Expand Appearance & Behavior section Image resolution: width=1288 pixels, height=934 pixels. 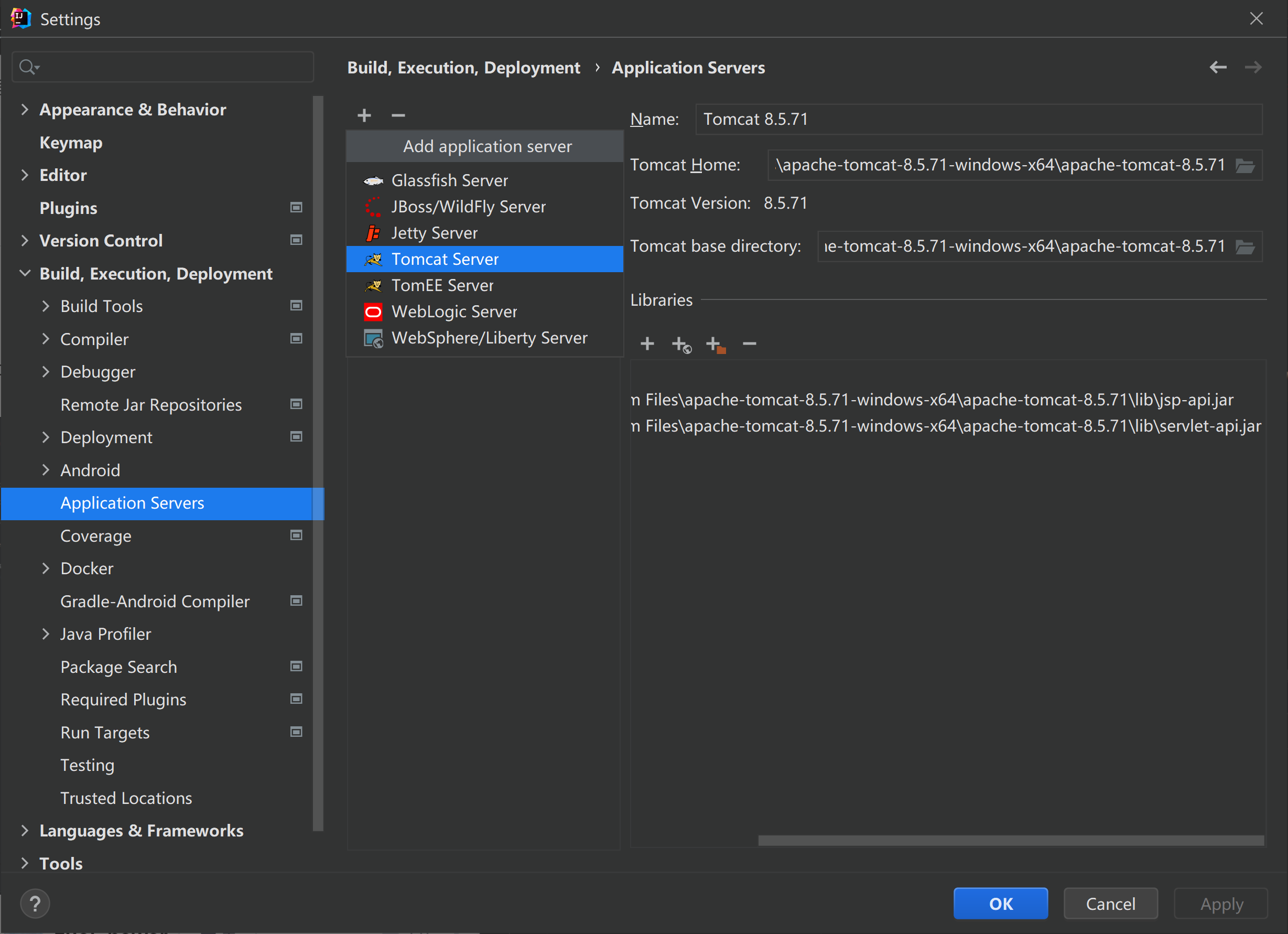tap(25, 110)
